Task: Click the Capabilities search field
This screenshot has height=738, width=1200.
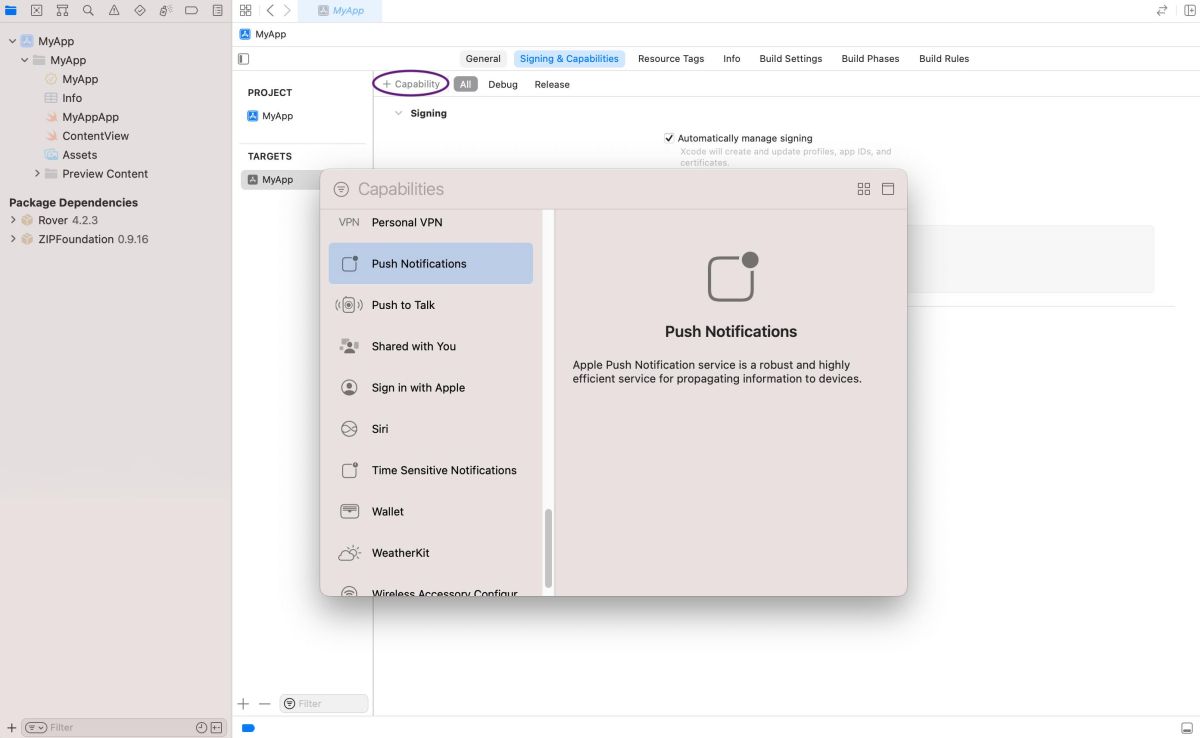Action: [x=600, y=189]
